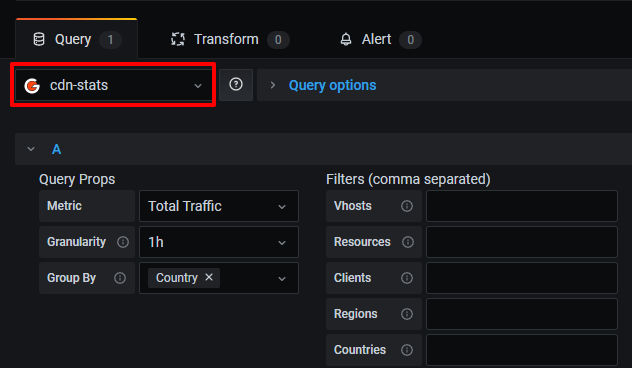632x368 pixels.
Task: Click the Vhosts info icon
Action: (x=407, y=206)
